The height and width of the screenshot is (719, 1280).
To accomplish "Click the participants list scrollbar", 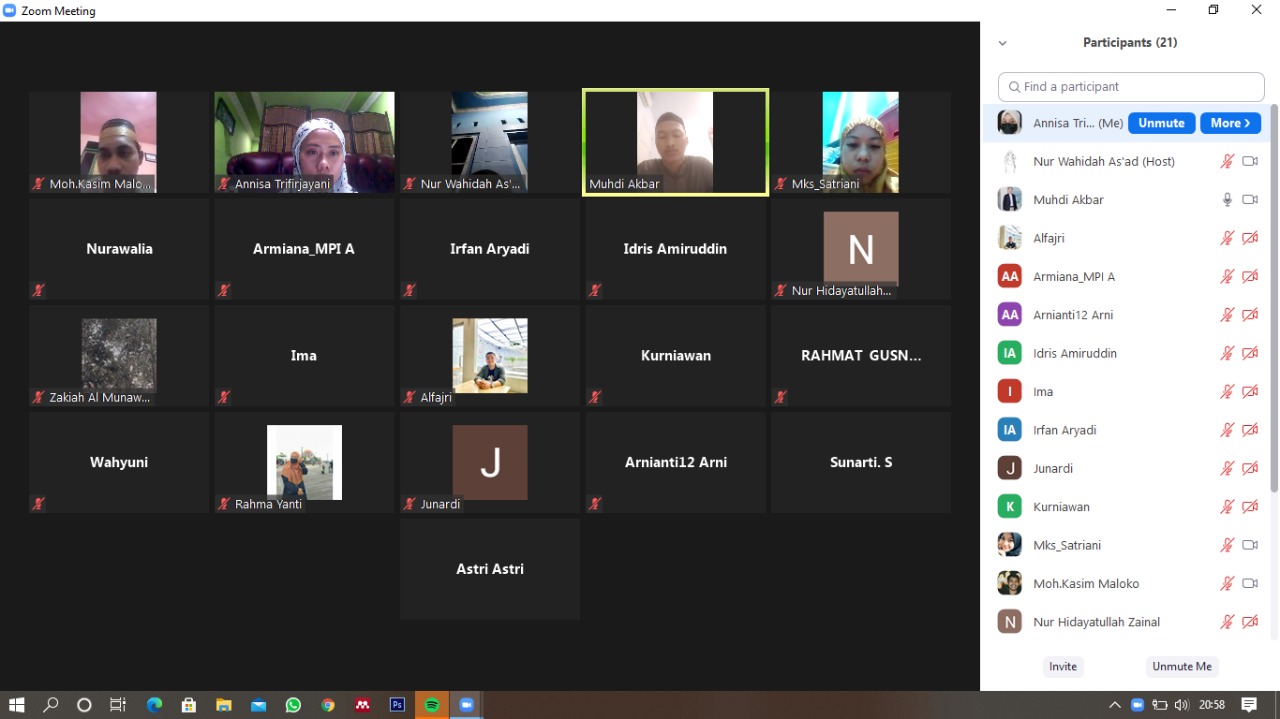I will tap(1273, 300).
